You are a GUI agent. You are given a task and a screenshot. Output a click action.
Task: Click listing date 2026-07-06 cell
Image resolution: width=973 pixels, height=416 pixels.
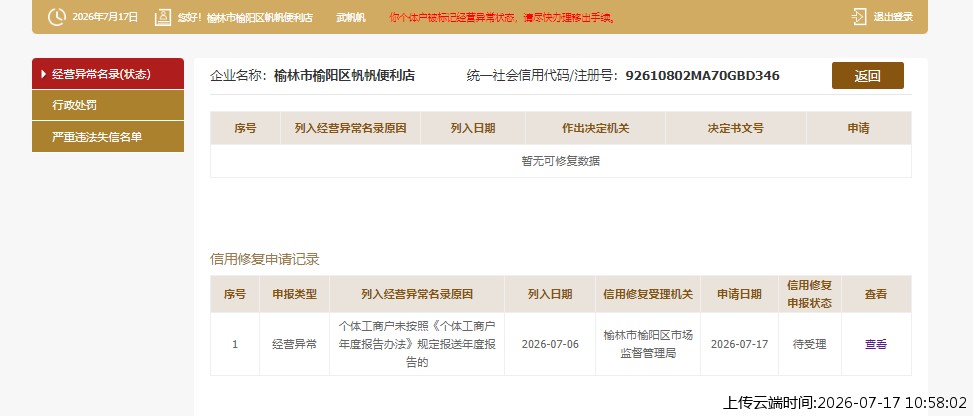point(550,344)
